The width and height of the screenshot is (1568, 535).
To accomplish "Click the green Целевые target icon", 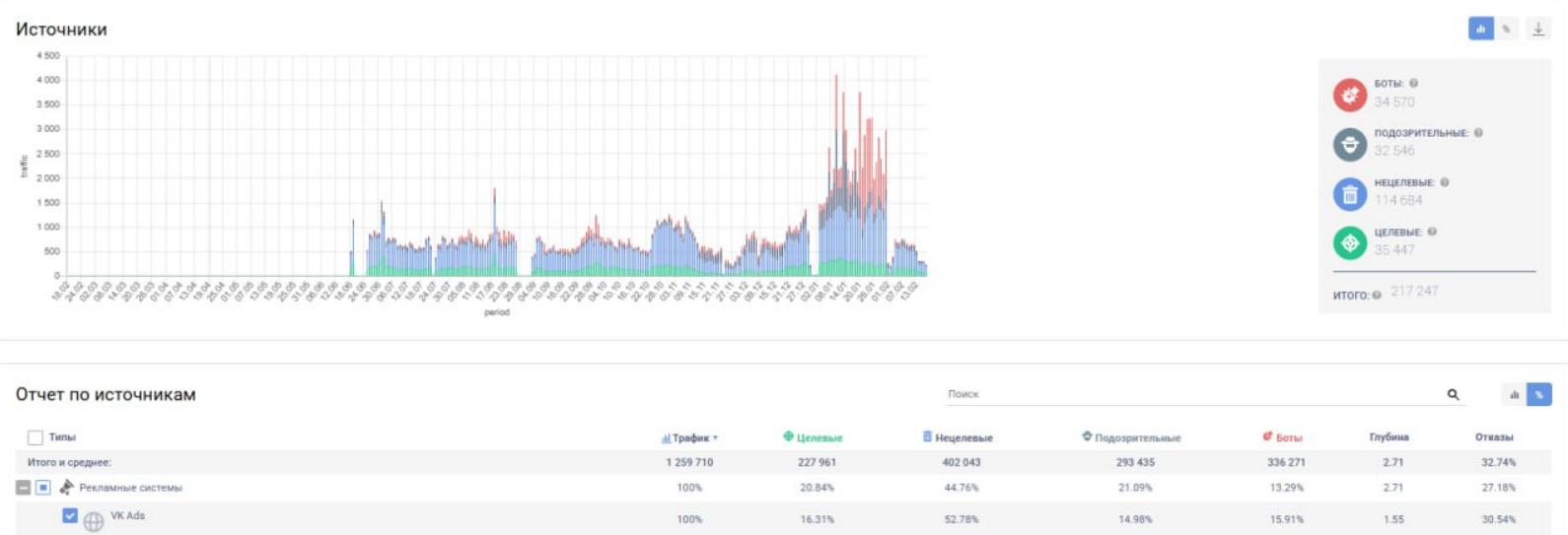I will click(1349, 242).
